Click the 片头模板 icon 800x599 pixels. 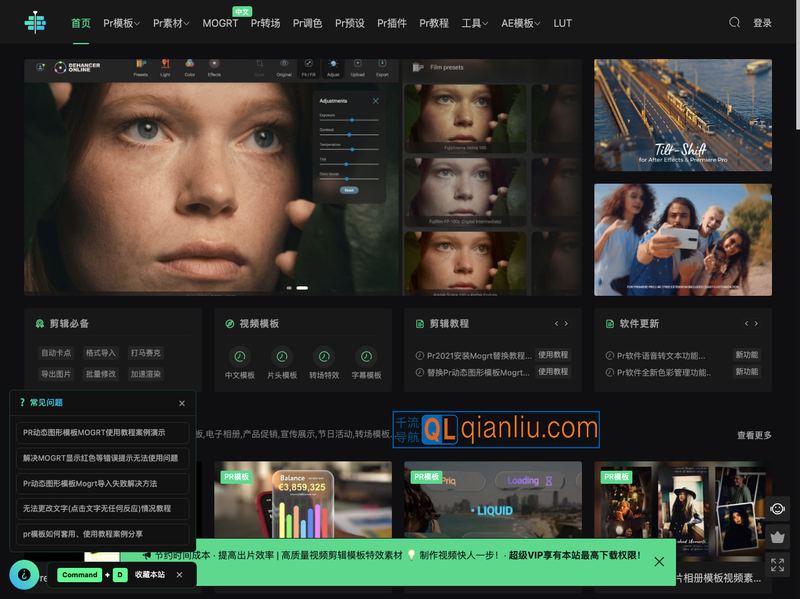[x=282, y=357]
